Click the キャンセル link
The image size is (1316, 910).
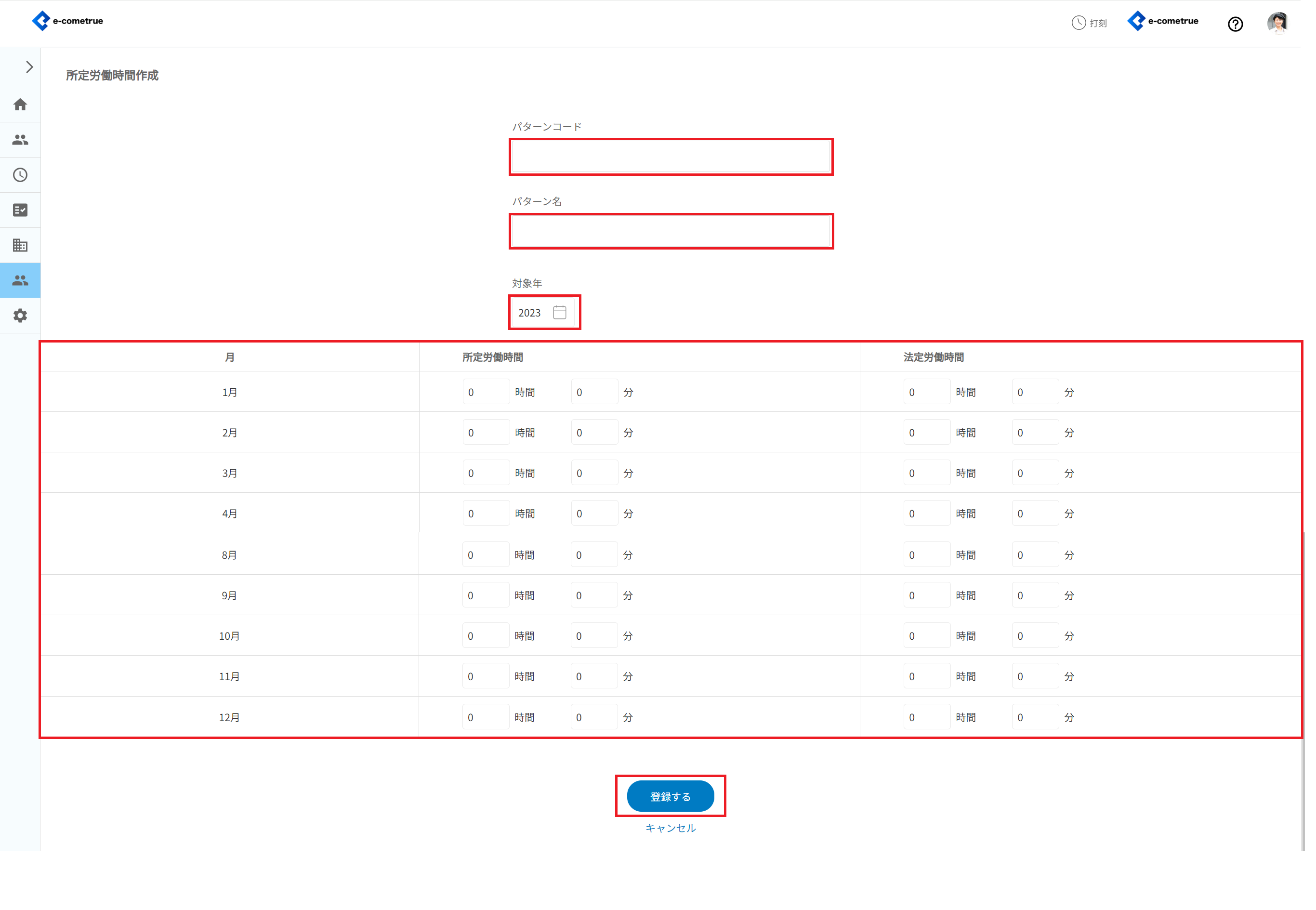point(670,828)
